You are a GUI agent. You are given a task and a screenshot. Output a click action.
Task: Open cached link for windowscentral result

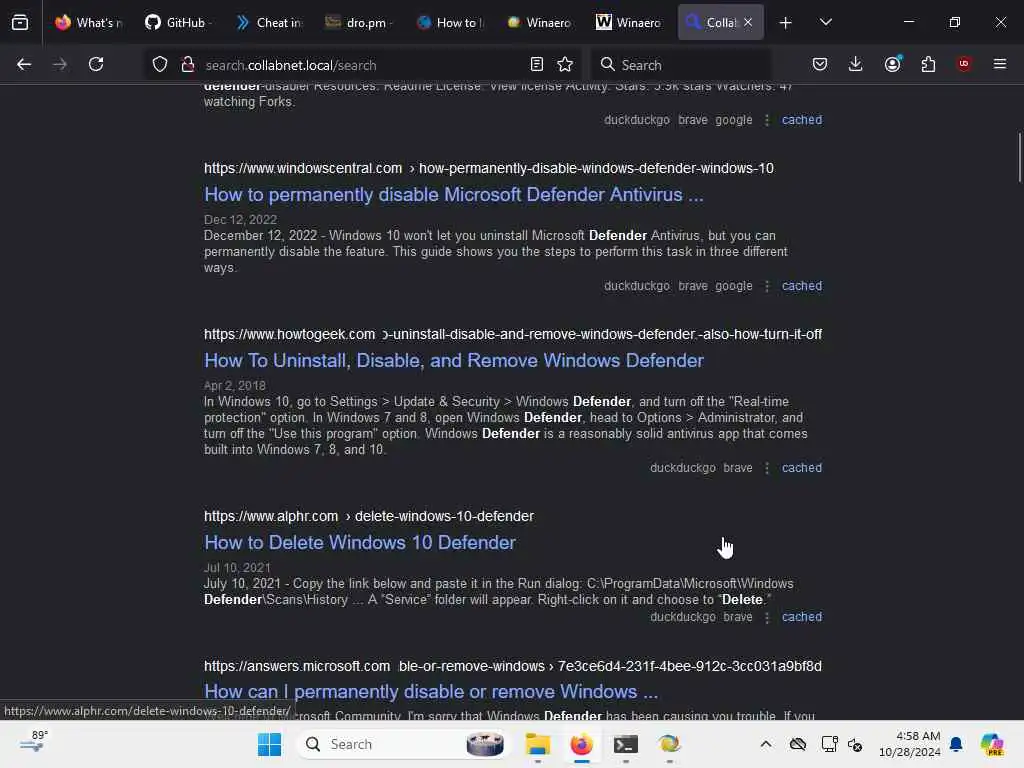click(802, 286)
